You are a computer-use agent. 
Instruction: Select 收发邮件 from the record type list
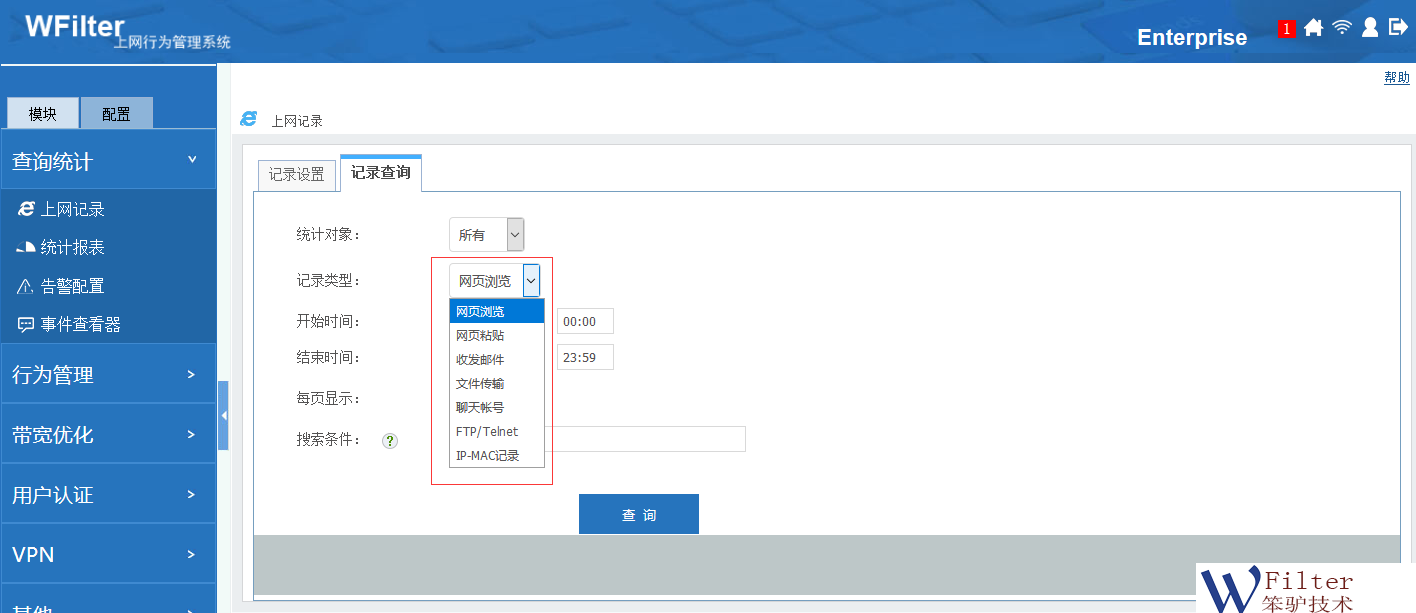[480, 360]
